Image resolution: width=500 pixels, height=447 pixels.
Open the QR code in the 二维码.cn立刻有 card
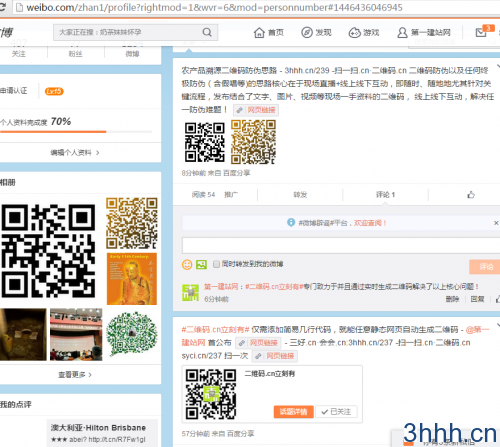click(x=211, y=394)
